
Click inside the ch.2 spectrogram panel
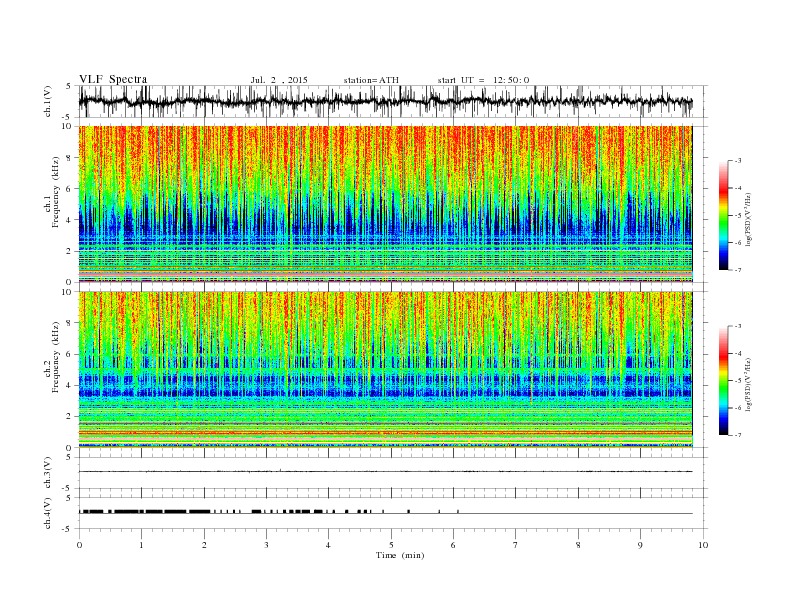coord(385,370)
